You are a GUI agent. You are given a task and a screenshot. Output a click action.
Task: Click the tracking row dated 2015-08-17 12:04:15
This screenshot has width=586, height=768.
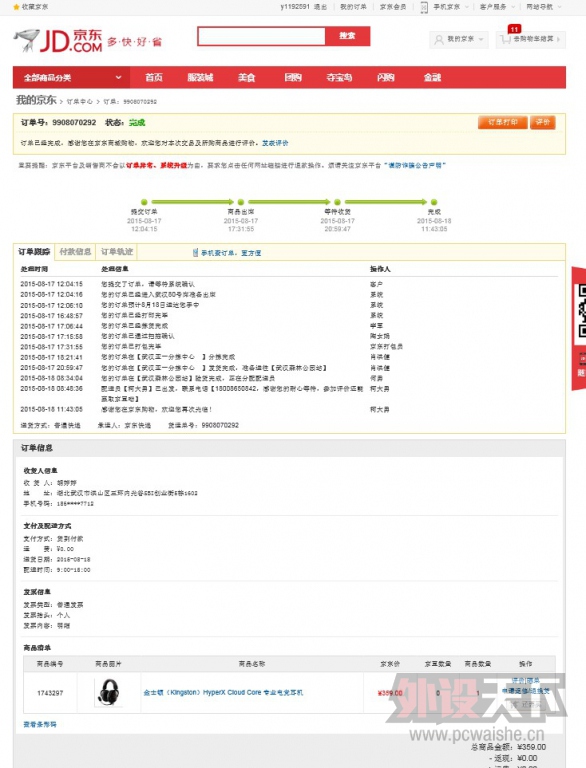pyautogui.click(x=289, y=284)
